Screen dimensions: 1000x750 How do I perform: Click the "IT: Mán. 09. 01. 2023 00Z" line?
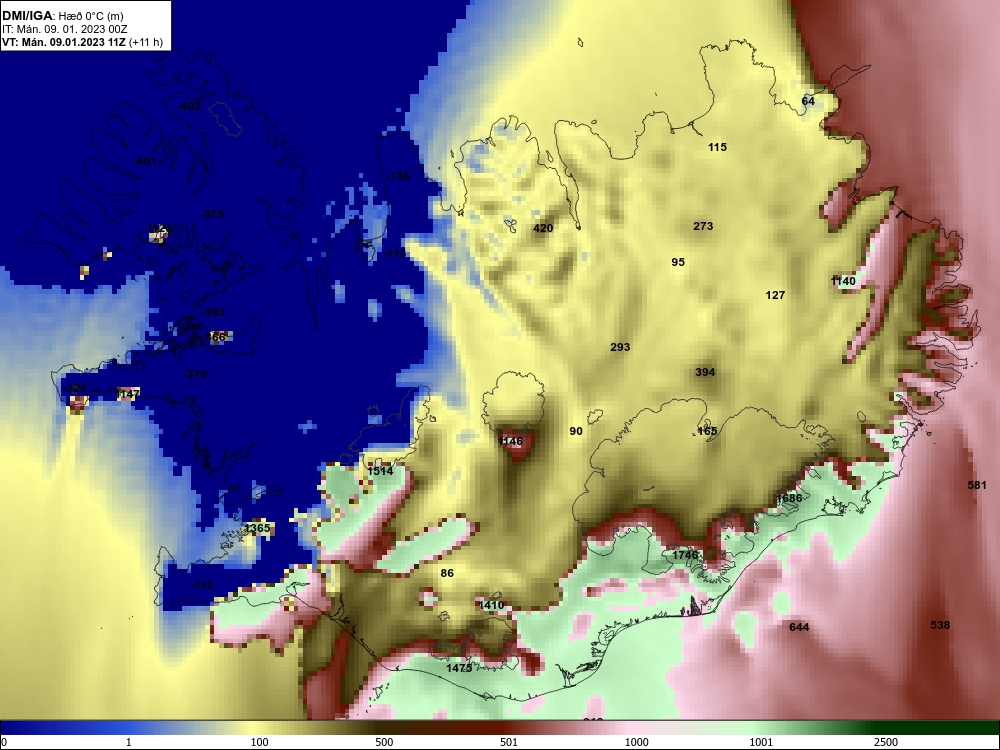coord(64,29)
